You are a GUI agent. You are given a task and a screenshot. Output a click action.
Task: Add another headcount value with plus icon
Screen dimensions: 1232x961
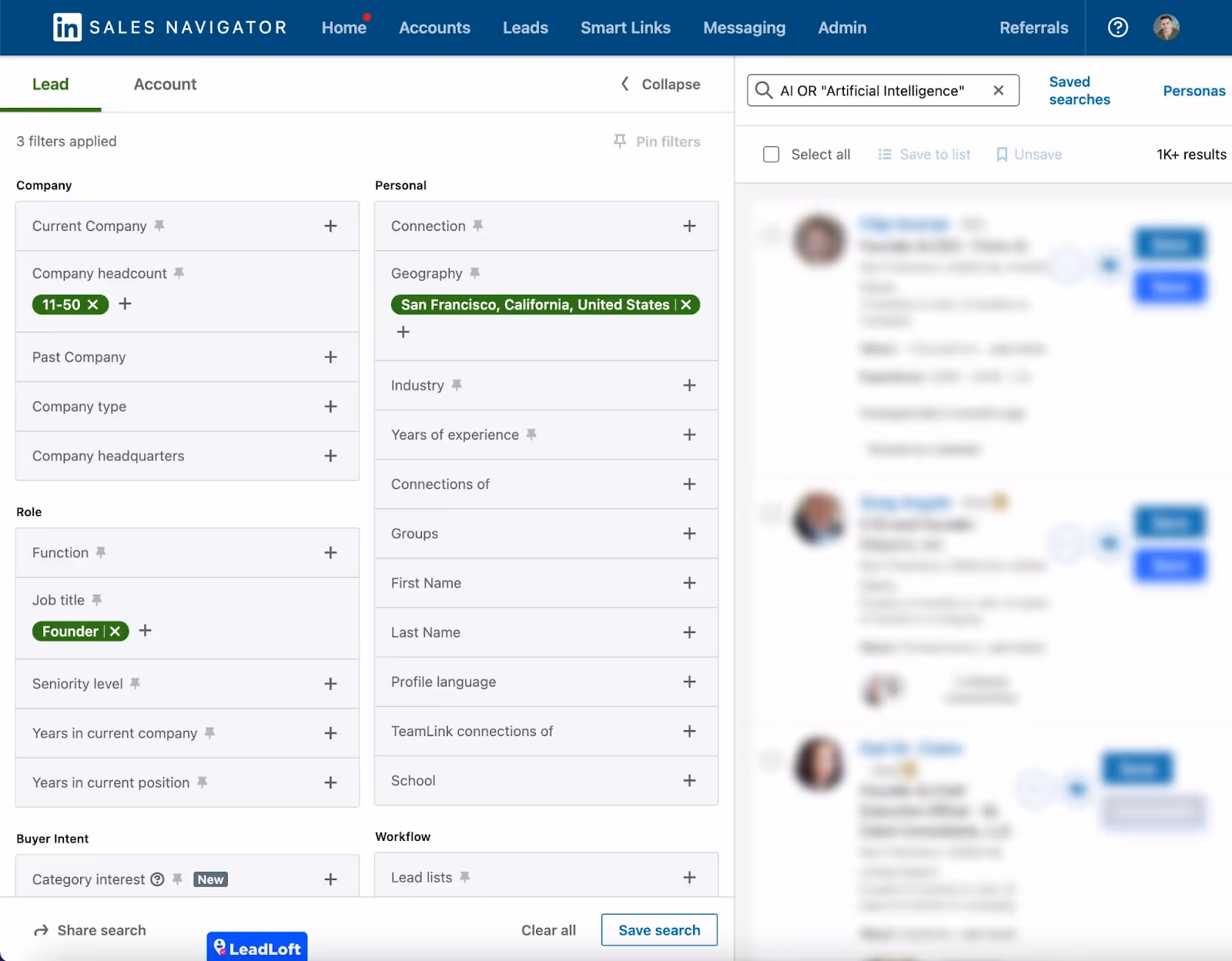pos(126,304)
